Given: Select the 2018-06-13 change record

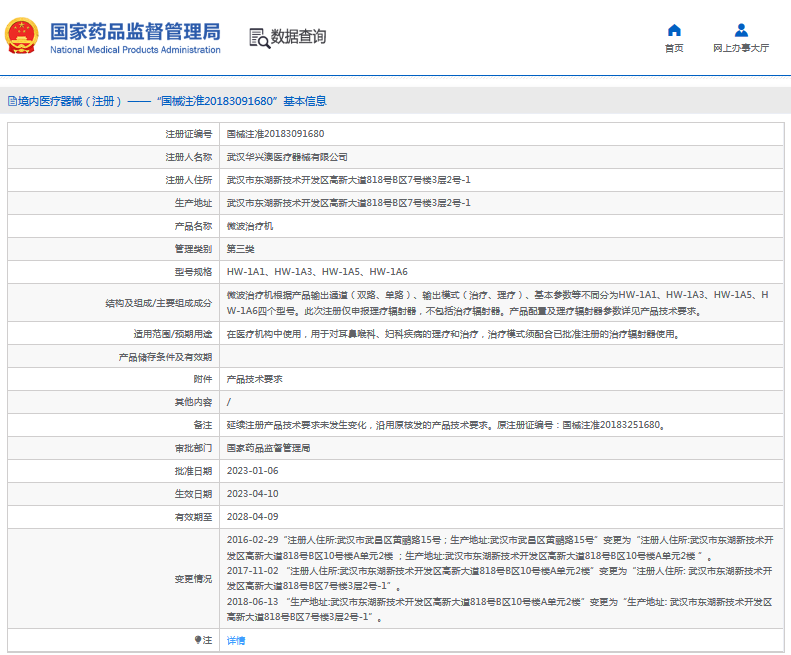Looking at the screenshot, I should [x=499, y=610].
